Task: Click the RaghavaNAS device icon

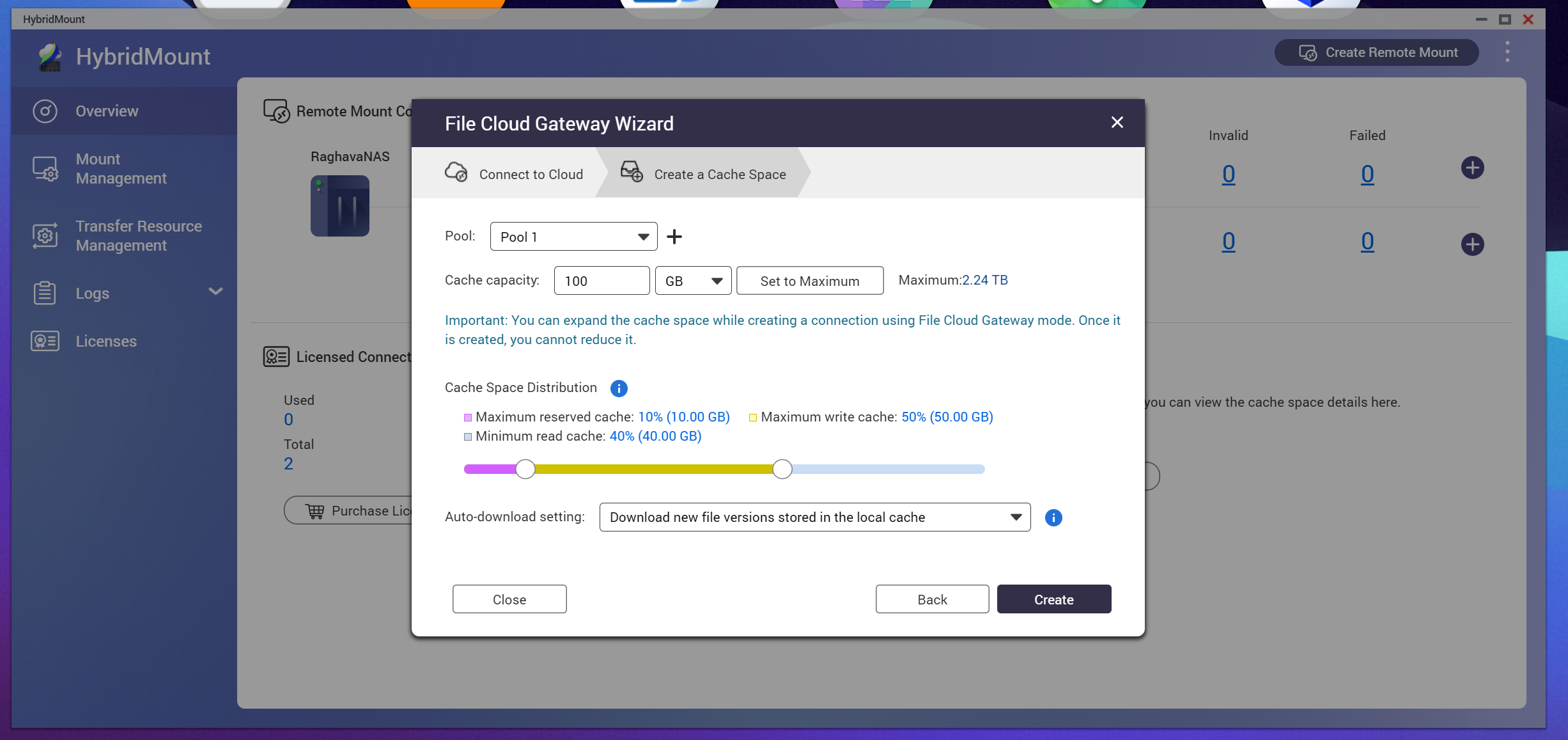Action: point(340,206)
